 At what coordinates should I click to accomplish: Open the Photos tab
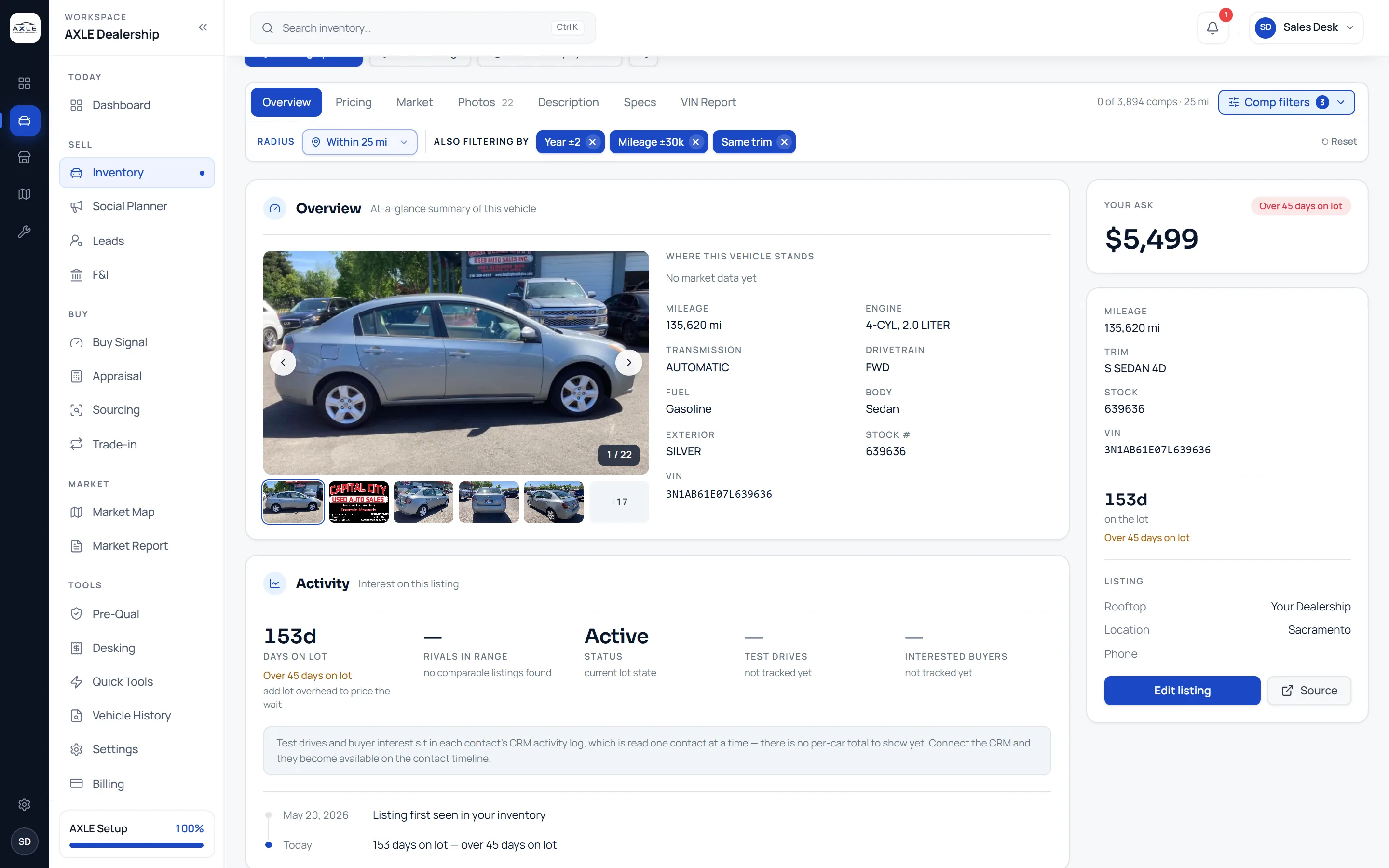[485, 102]
